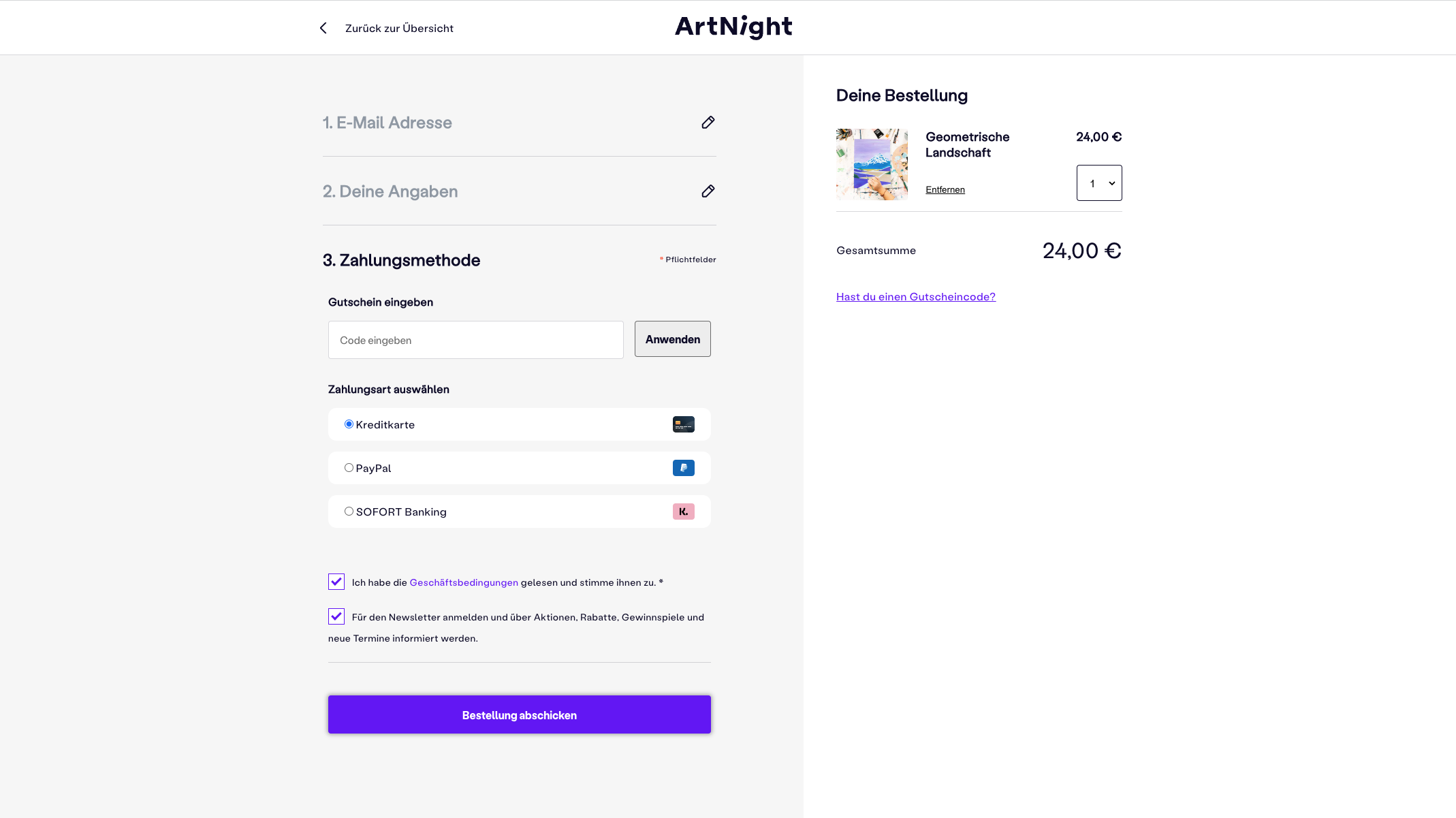This screenshot has width=1456, height=818.
Task: Open the ticket quantity dropdown
Action: coord(1099,183)
